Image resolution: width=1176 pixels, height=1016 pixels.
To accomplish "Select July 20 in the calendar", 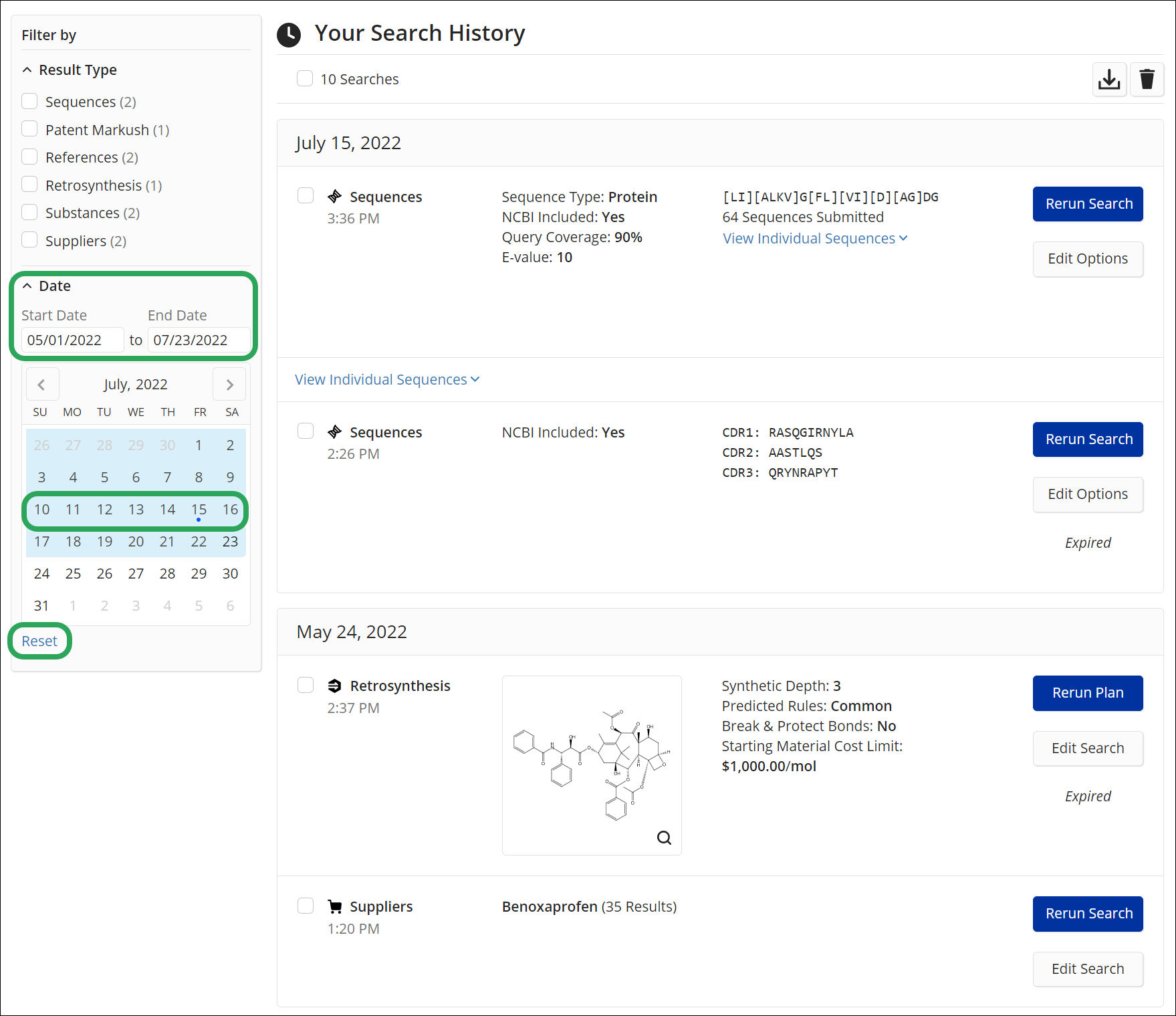I will [136, 542].
